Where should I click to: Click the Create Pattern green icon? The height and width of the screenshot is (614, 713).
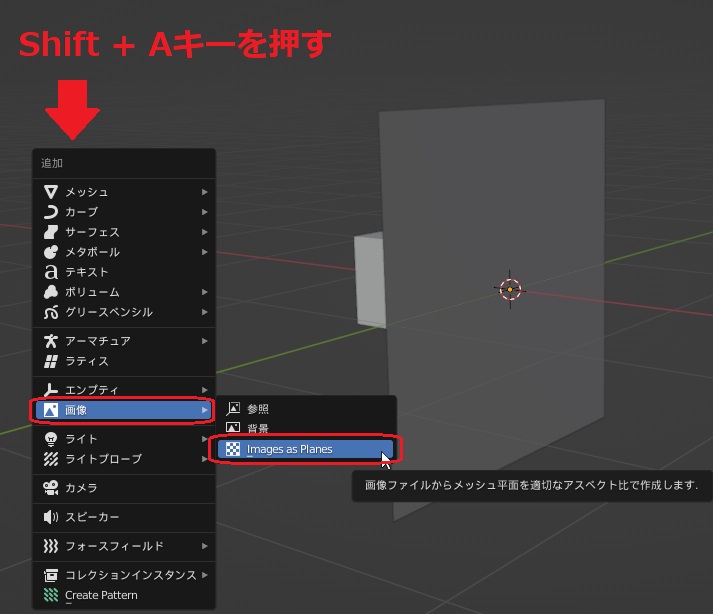(x=51, y=595)
